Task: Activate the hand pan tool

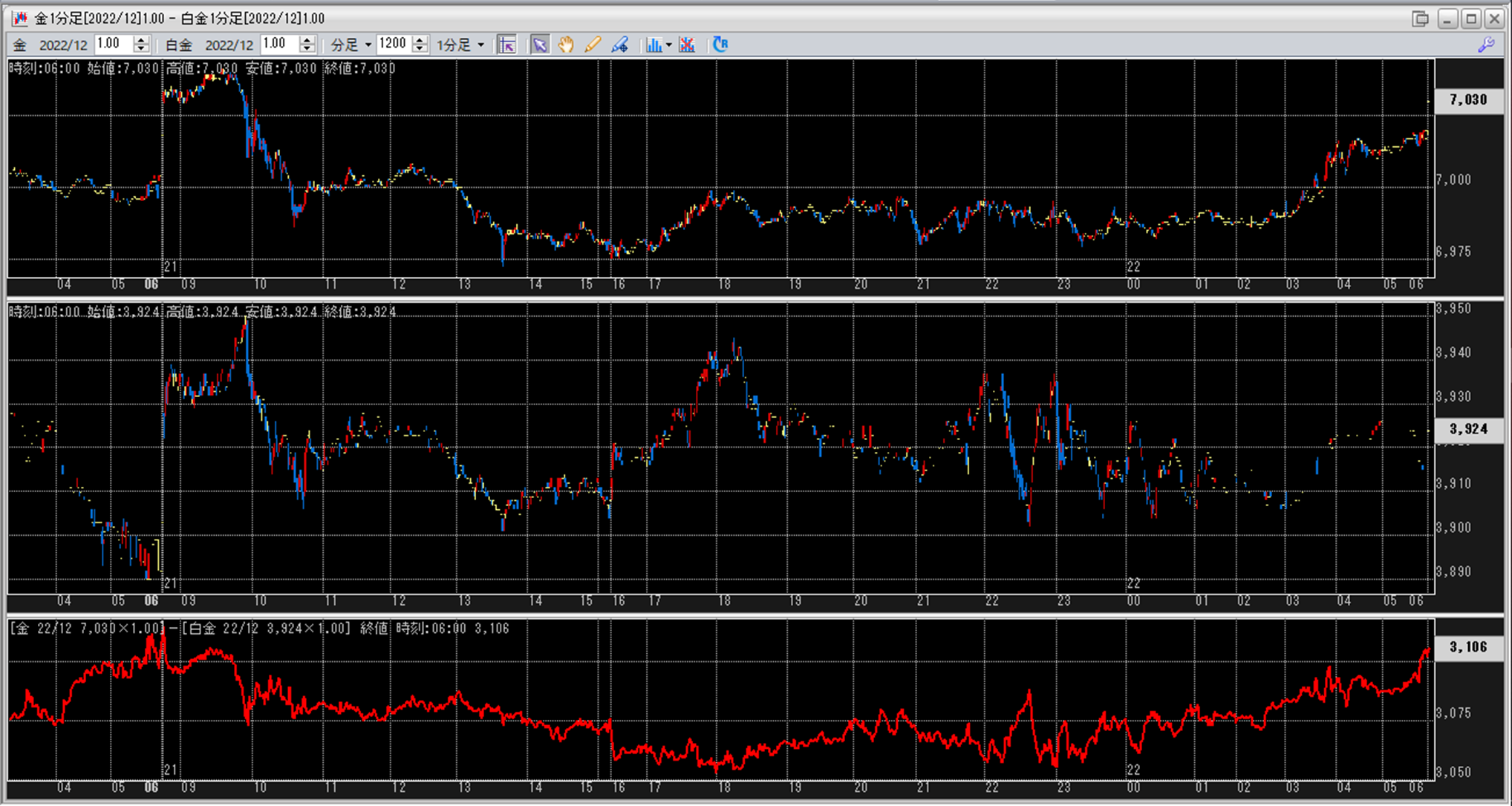Action: pos(566,45)
